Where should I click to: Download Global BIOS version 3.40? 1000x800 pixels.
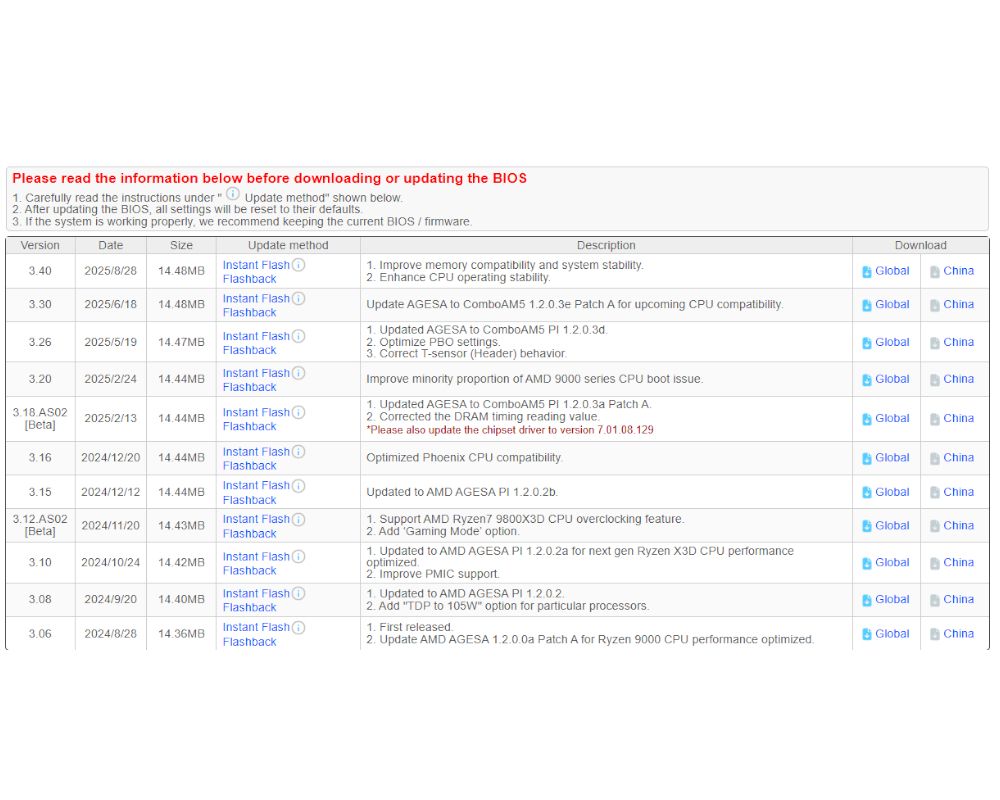click(x=891, y=271)
